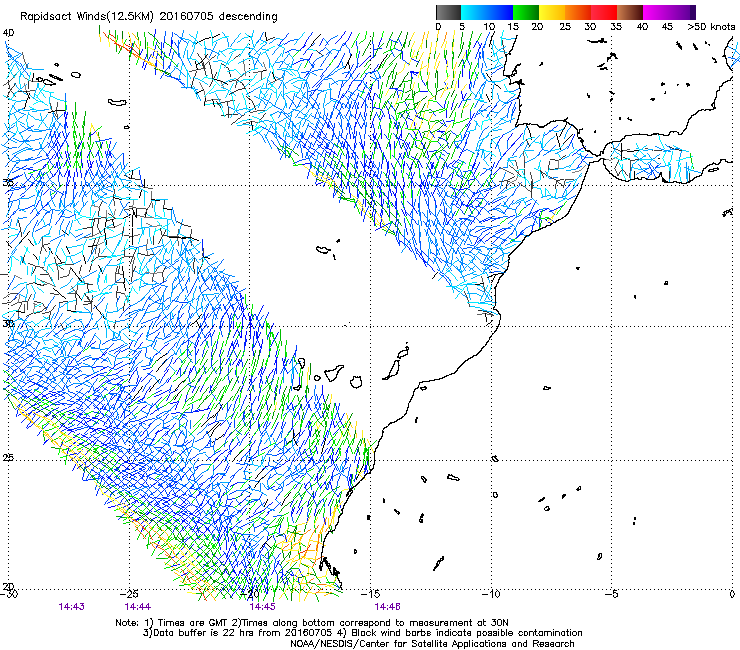Click the purple time label '14:44'

click(x=138, y=607)
